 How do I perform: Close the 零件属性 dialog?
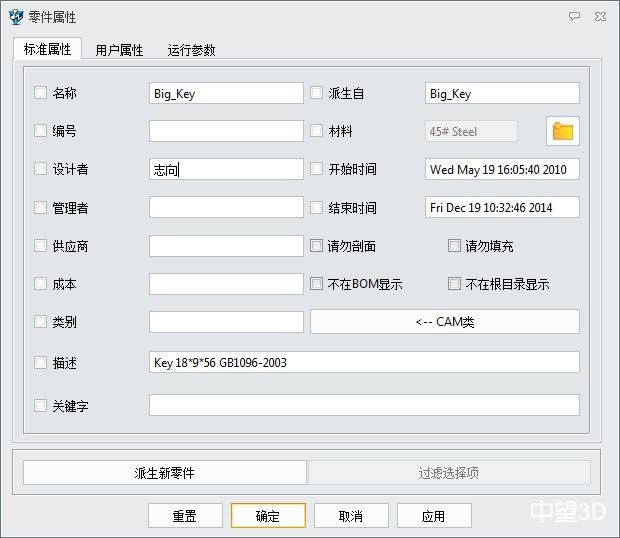point(599,17)
